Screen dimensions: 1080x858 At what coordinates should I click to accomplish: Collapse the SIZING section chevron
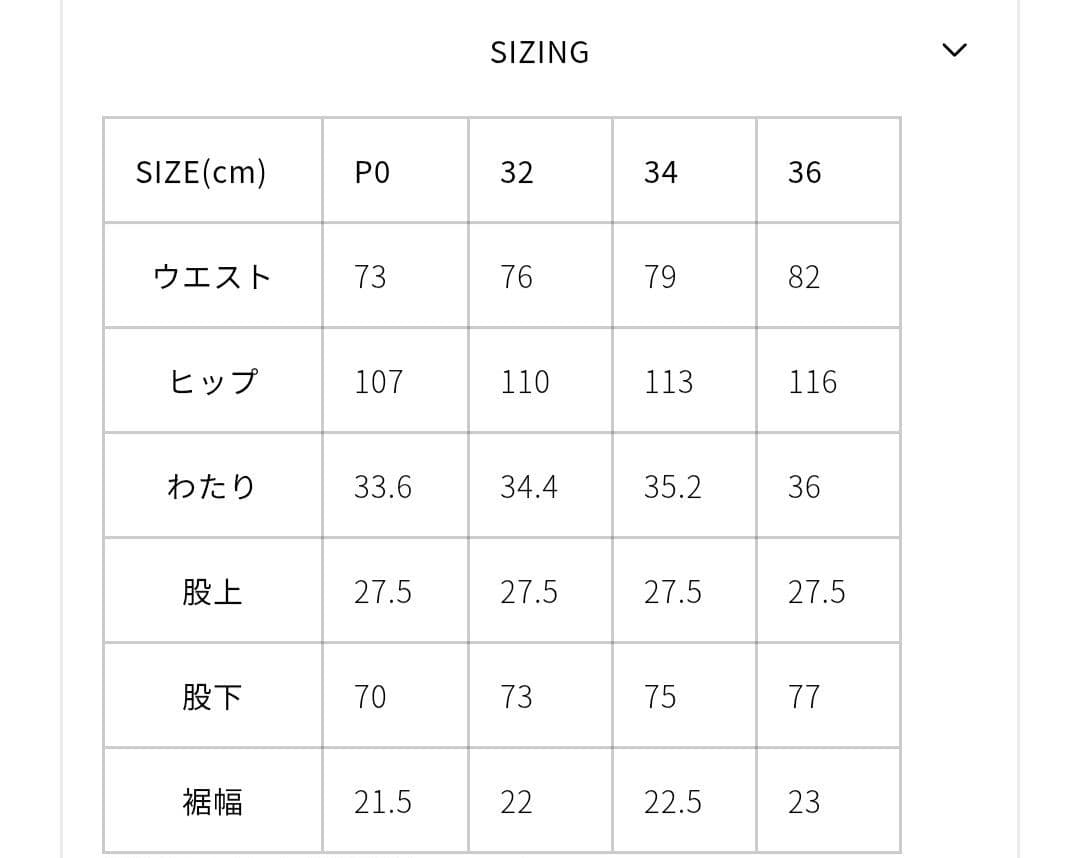click(955, 50)
